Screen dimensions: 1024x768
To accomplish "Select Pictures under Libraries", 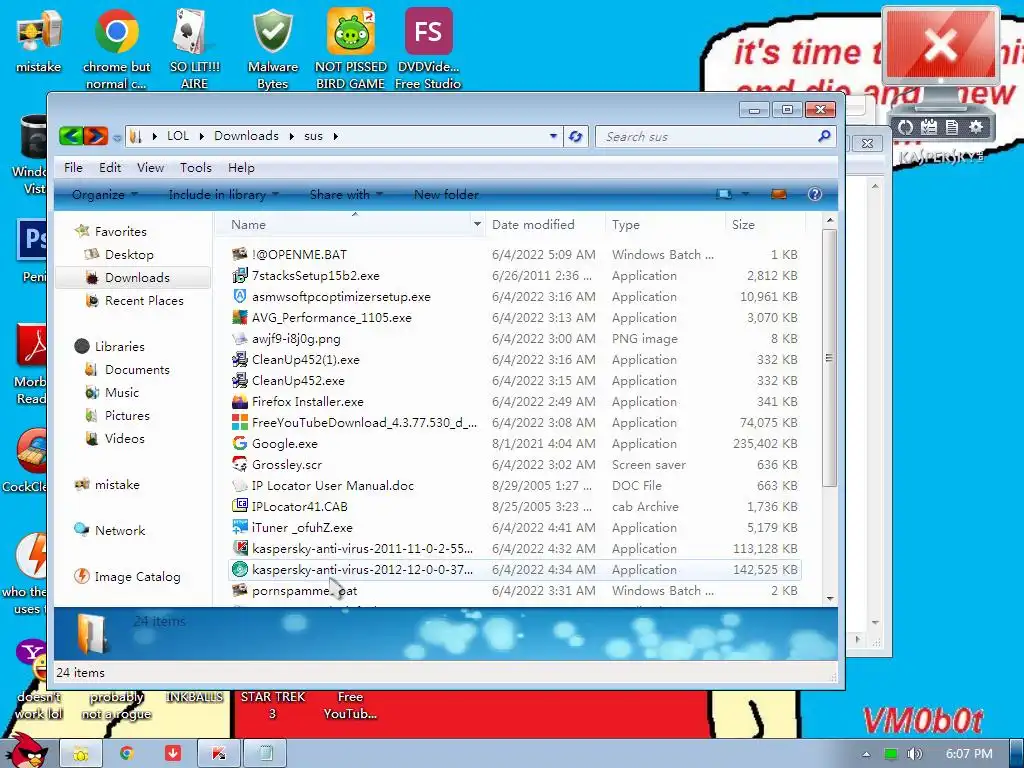I will click(x=127, y=415).
